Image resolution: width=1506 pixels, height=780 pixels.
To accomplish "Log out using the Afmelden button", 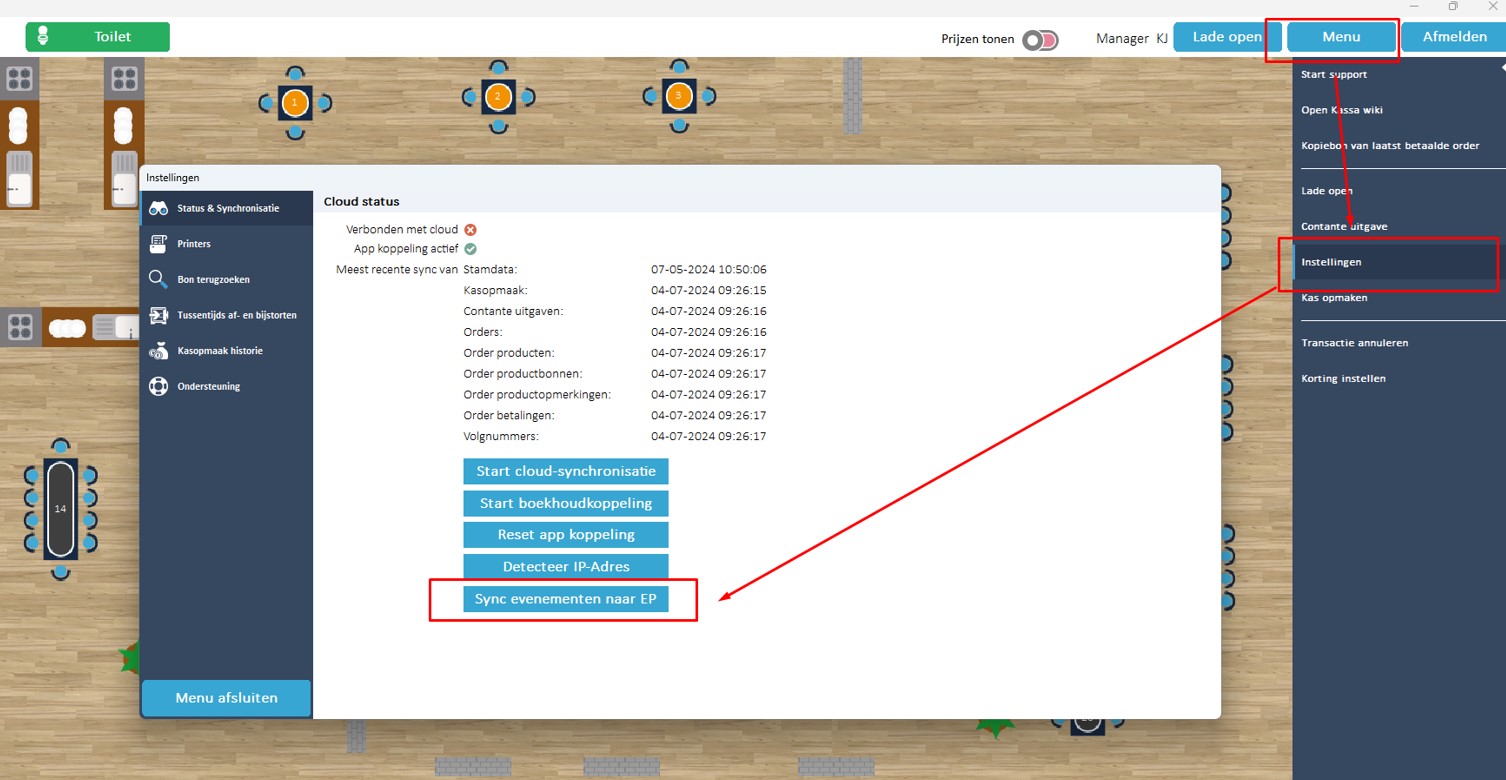I will point(1454,37).
